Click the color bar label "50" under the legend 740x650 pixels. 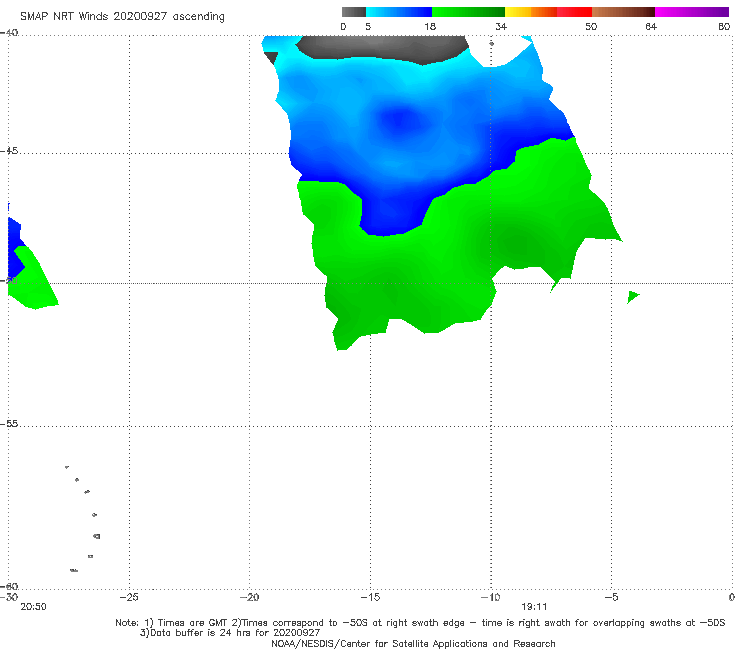[591, 27]
